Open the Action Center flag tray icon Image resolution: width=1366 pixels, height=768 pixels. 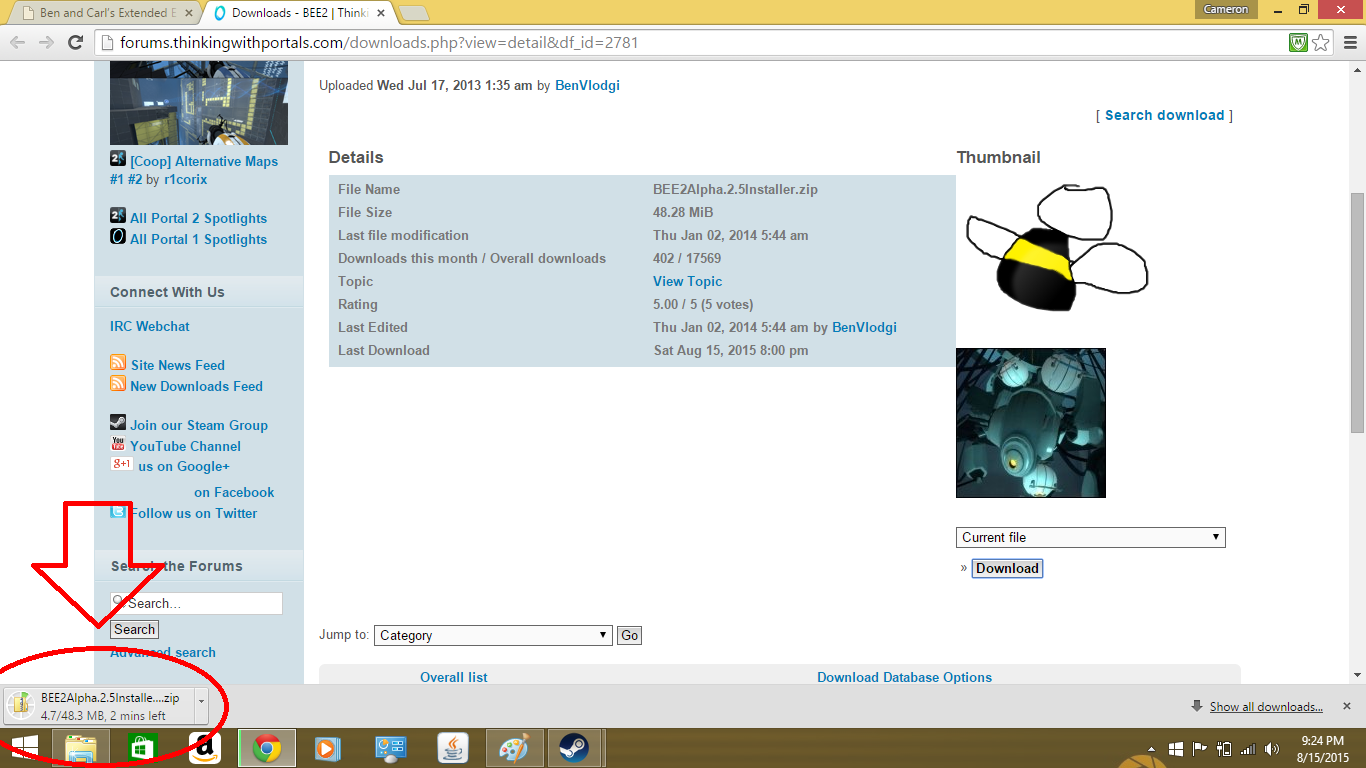click(1200, 749)
